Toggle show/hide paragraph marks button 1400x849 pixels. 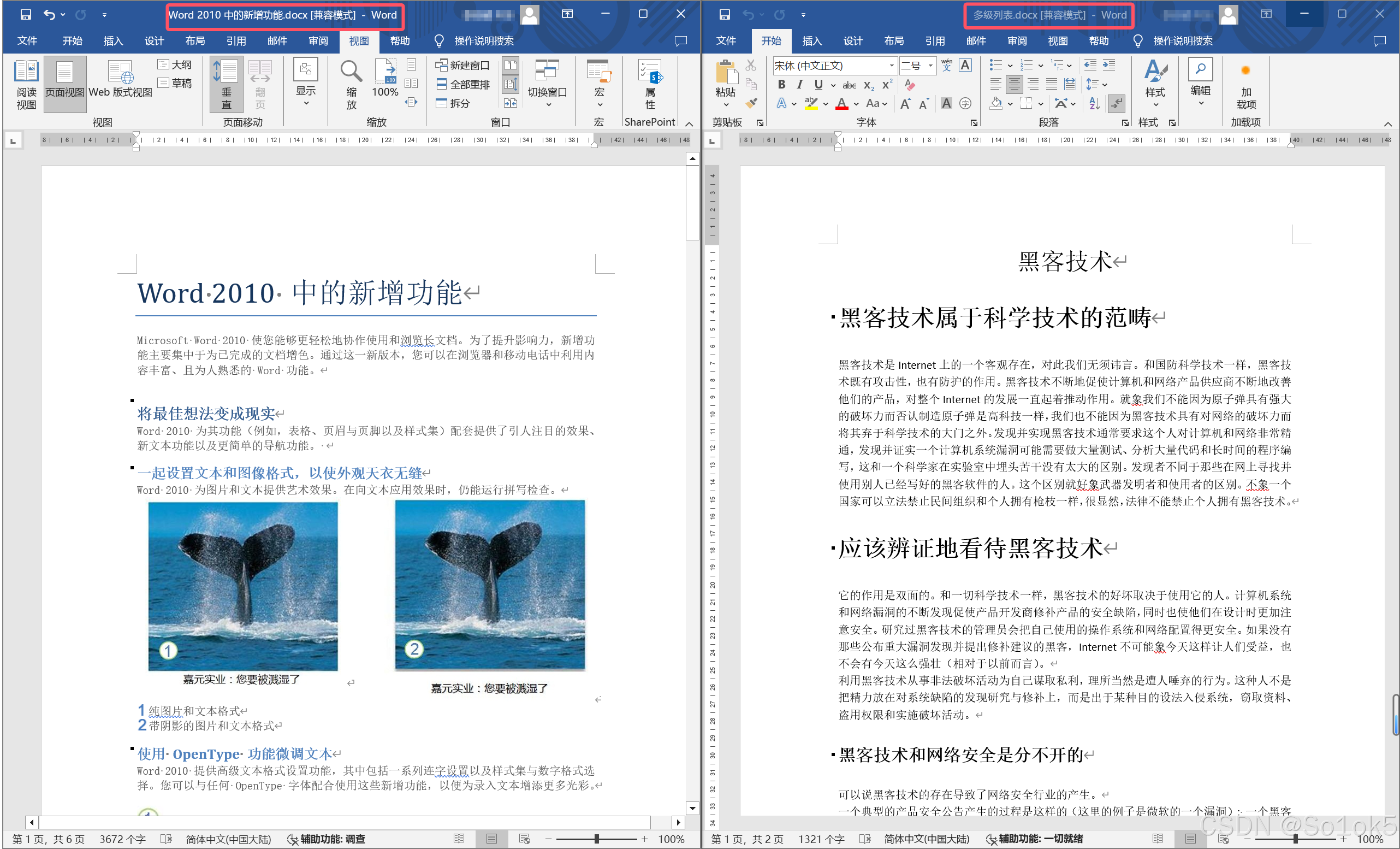point(1117,103)
